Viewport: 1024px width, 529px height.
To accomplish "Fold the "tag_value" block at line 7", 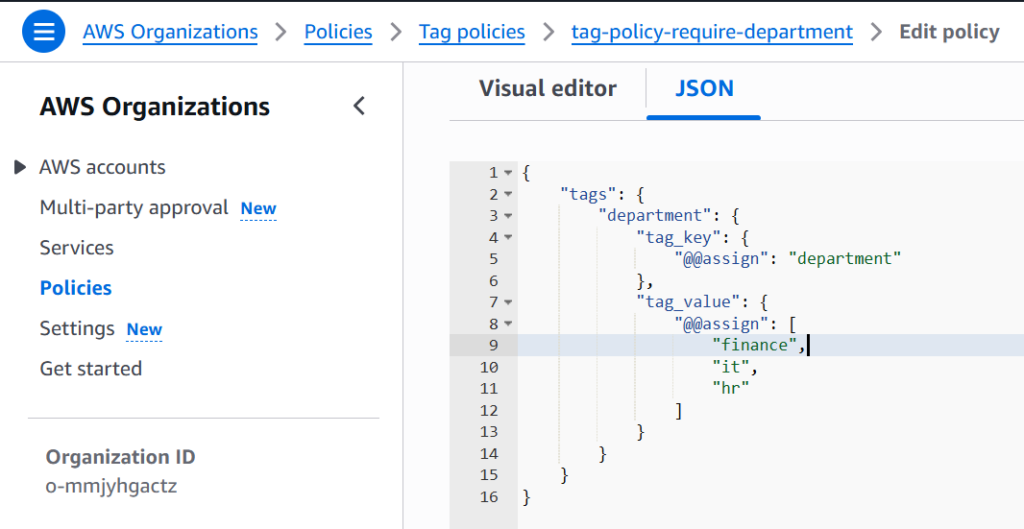I will tap(509, 302).
